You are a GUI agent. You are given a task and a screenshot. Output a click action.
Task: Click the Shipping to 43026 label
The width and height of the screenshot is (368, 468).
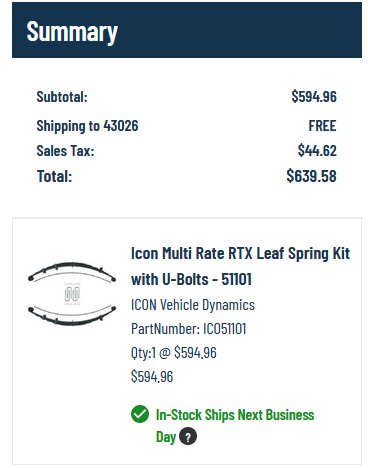(87, 126)
